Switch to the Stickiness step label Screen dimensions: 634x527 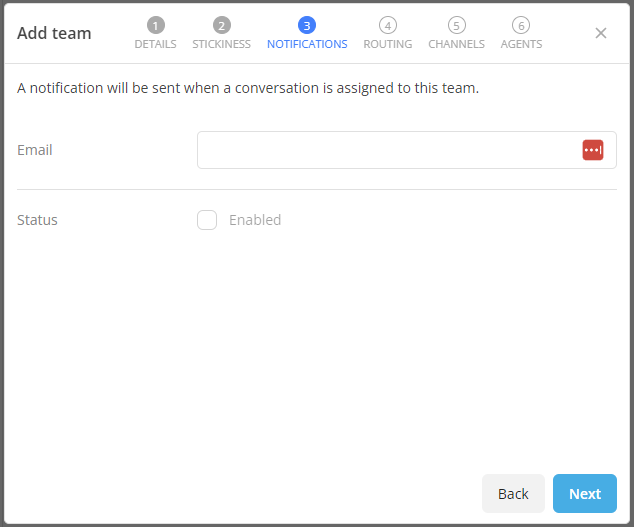pos(221,44)
